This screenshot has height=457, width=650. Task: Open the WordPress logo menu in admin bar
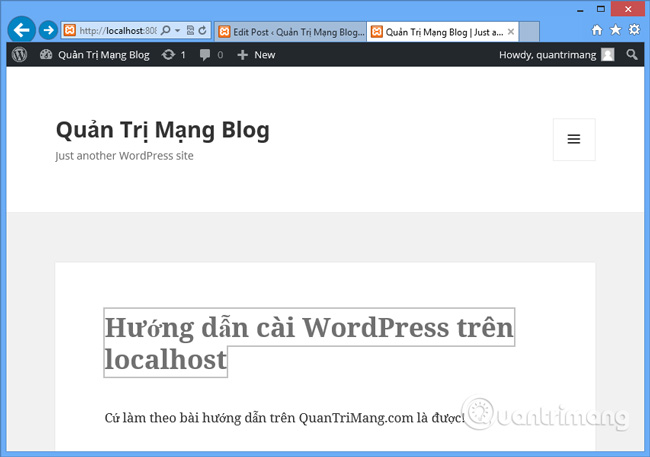19,55
